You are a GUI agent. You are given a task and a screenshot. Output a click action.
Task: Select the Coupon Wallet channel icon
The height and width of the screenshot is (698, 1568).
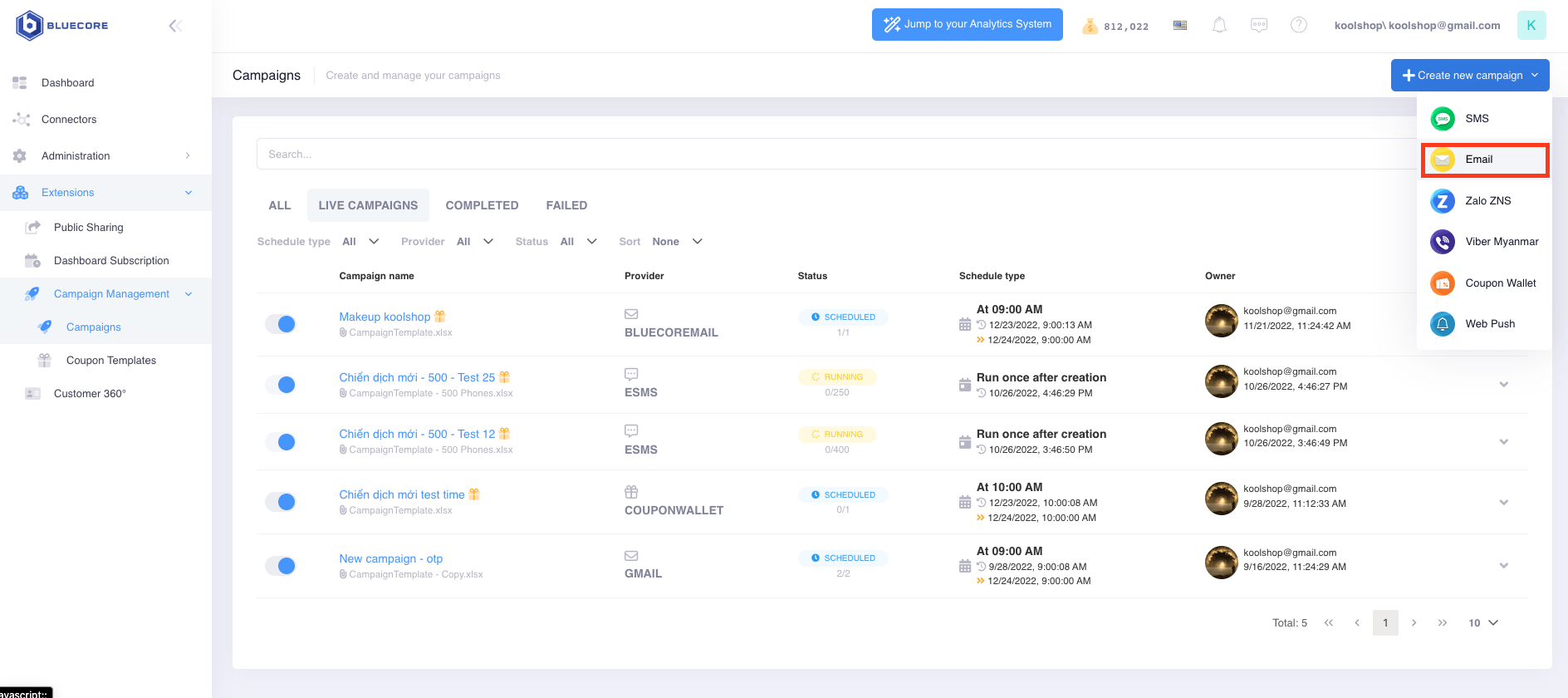tap(1443, 283)
